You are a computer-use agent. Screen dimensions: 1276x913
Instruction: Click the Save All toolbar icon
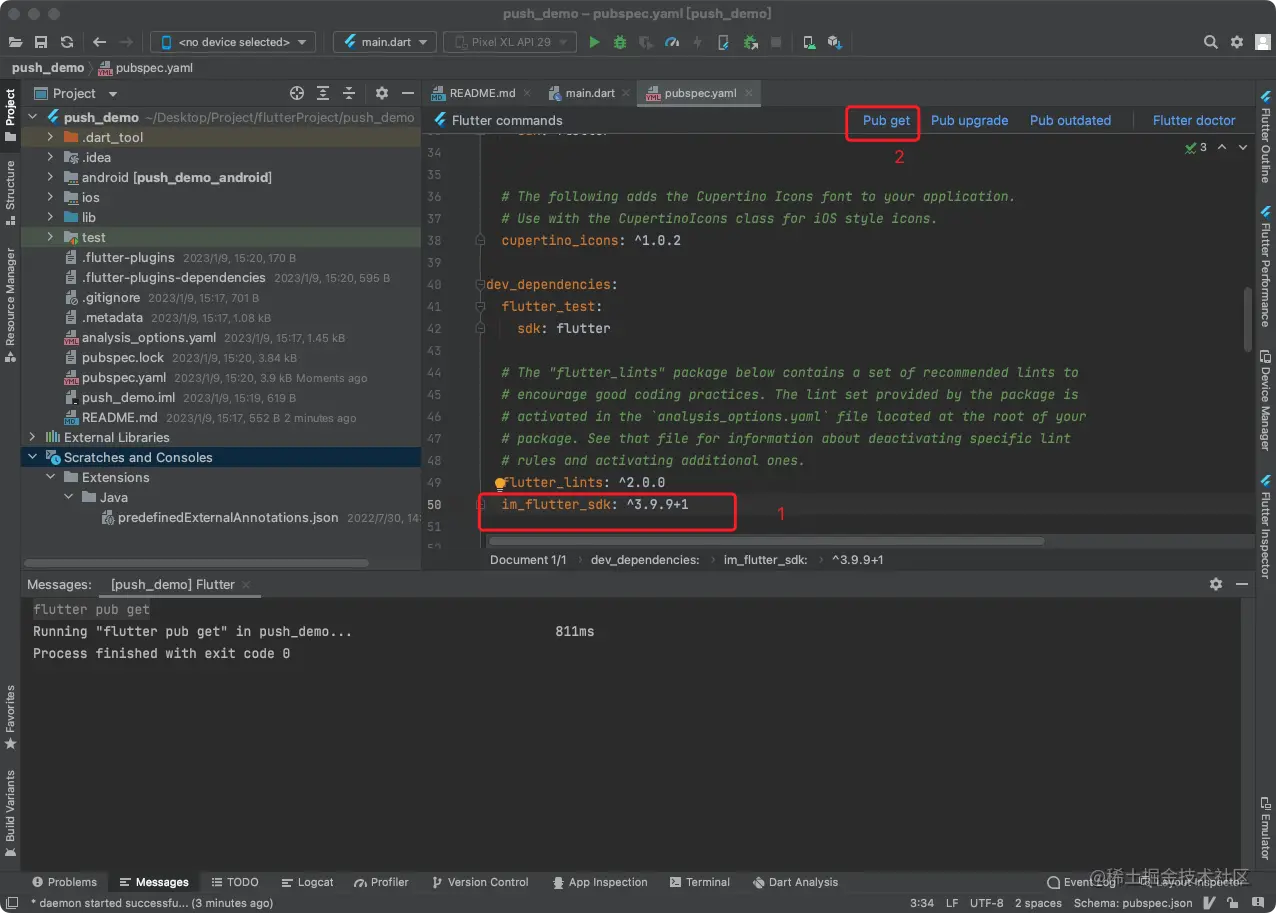click(41, 42)
